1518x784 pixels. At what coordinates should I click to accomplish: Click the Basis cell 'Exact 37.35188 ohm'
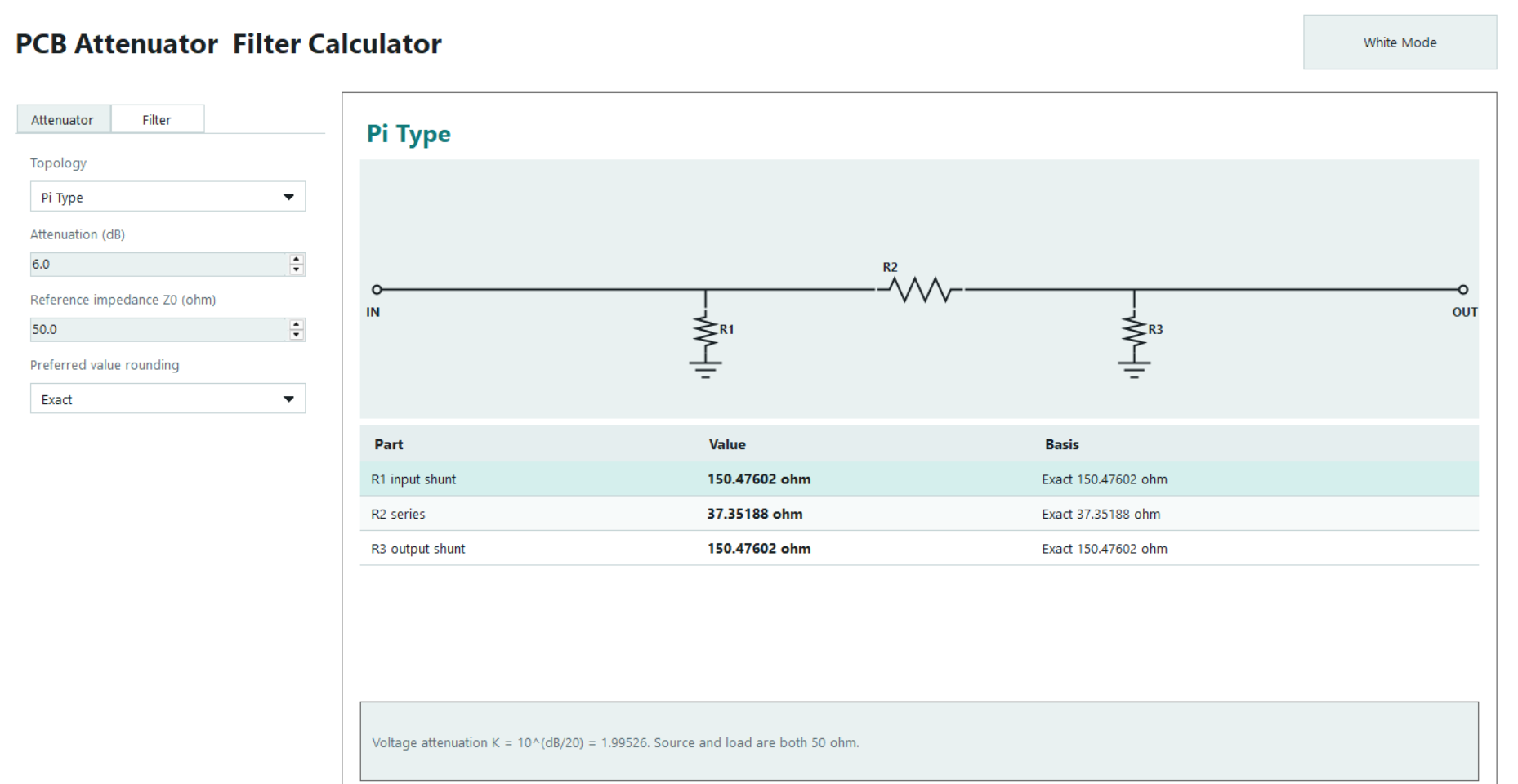point(1101,514)
